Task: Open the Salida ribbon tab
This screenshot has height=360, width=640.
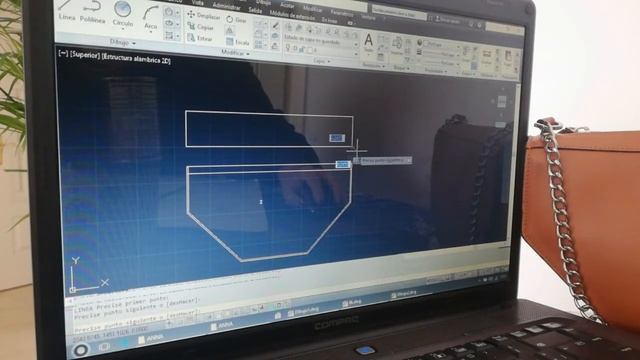Action: coord(255,10)
